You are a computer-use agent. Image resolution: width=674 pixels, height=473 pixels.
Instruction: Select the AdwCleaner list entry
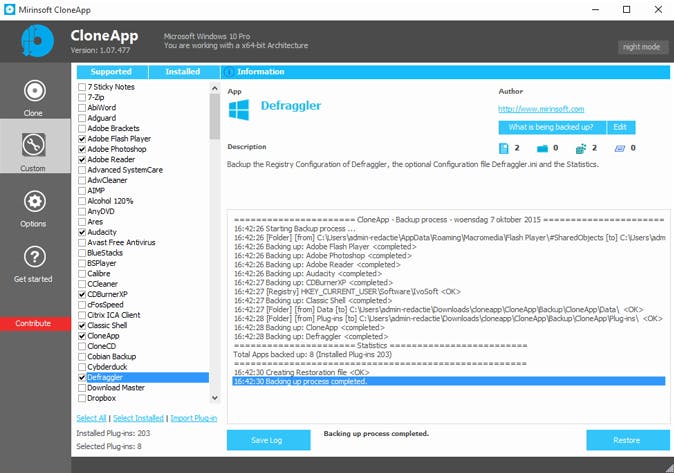(107, 181)
